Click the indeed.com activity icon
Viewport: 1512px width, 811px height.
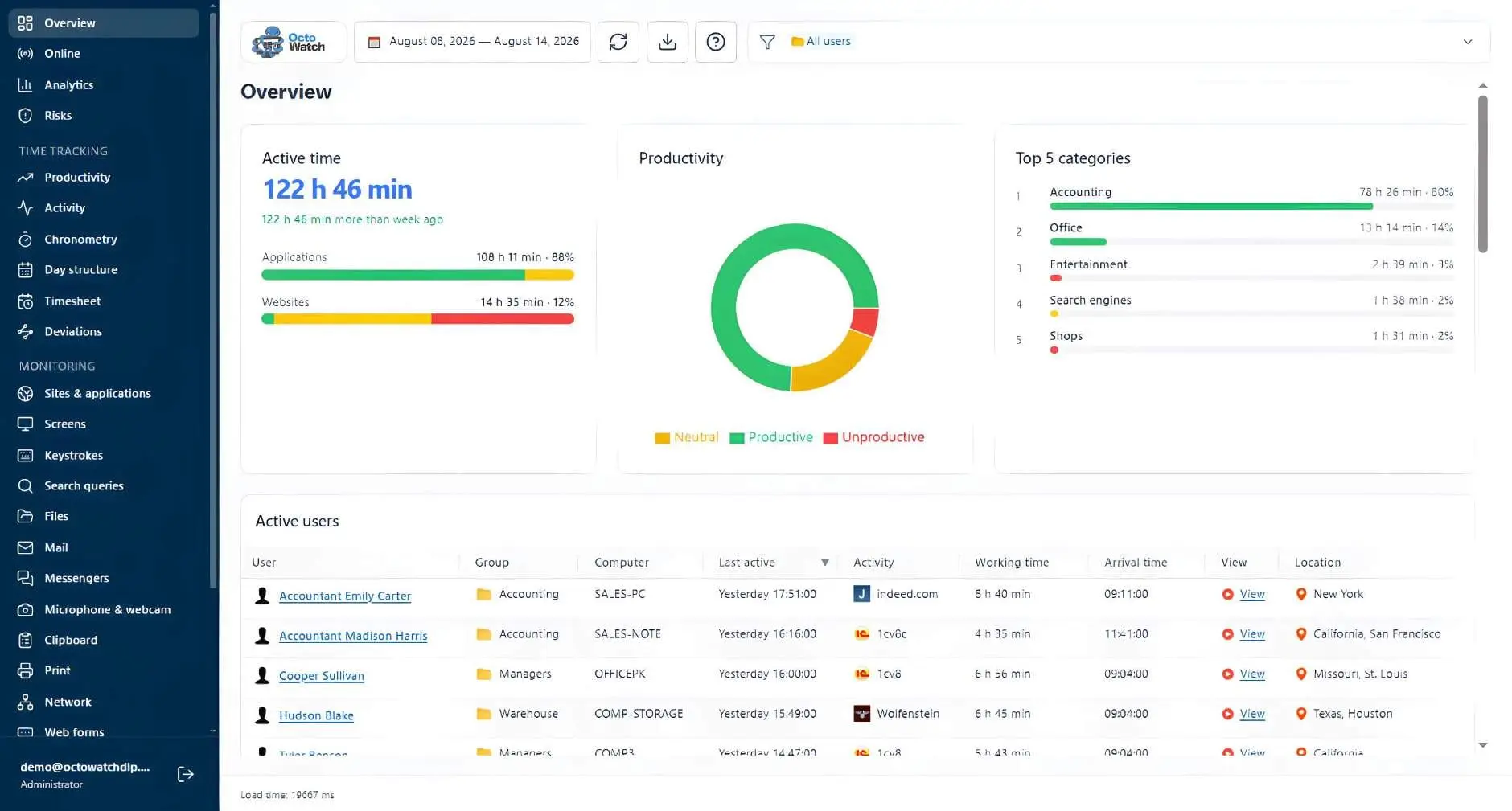861,594
